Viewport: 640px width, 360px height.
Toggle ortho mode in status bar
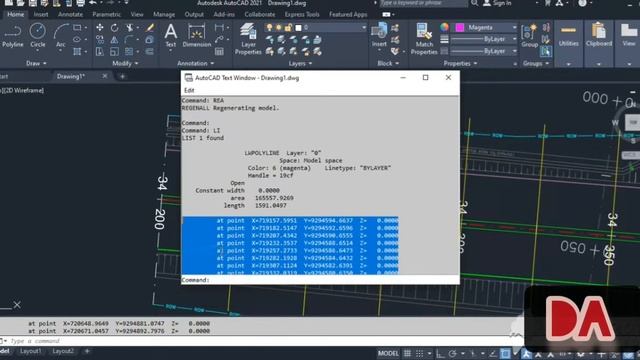(x=440, y=353)
